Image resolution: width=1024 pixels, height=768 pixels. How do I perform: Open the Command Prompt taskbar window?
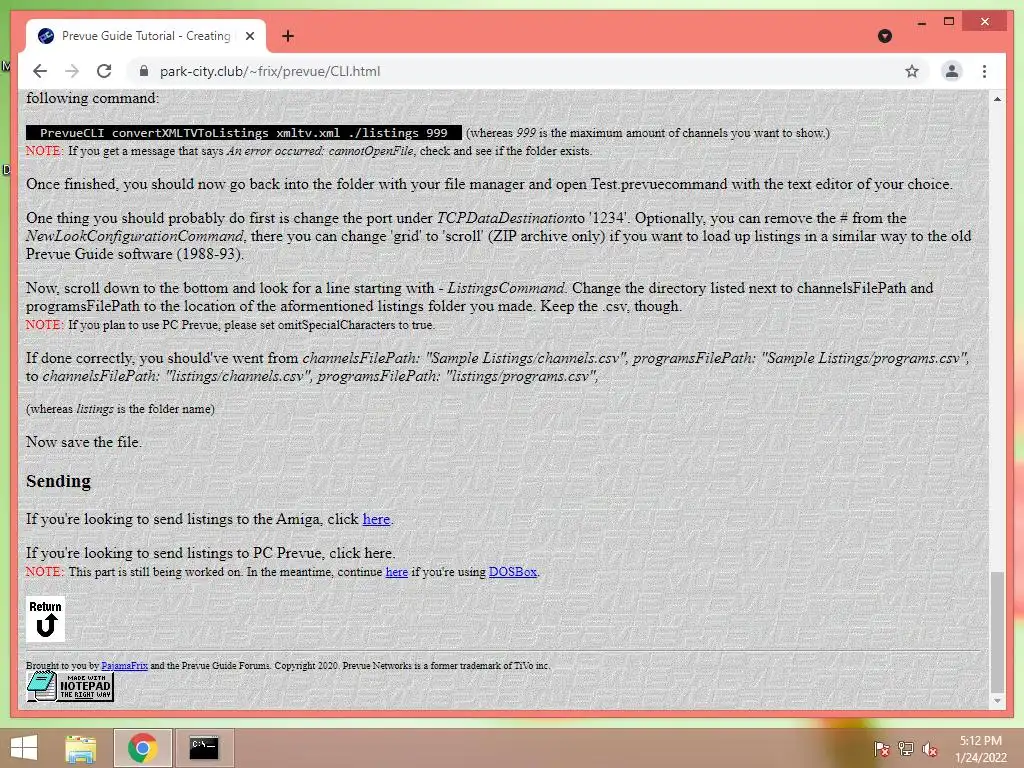tap(204, 748)
